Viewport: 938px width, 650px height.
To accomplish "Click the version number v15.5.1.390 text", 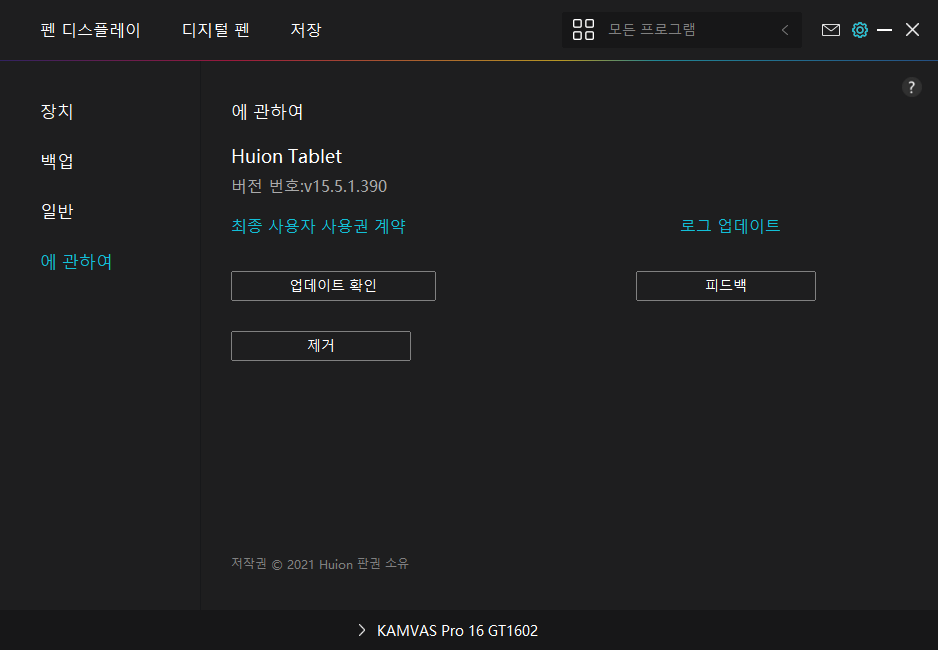I will tap(346, 187).
